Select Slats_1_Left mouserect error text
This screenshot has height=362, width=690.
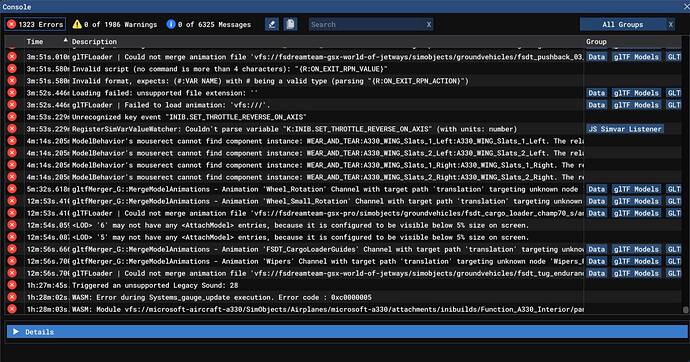pyautogui.click(x=328, y=141)
